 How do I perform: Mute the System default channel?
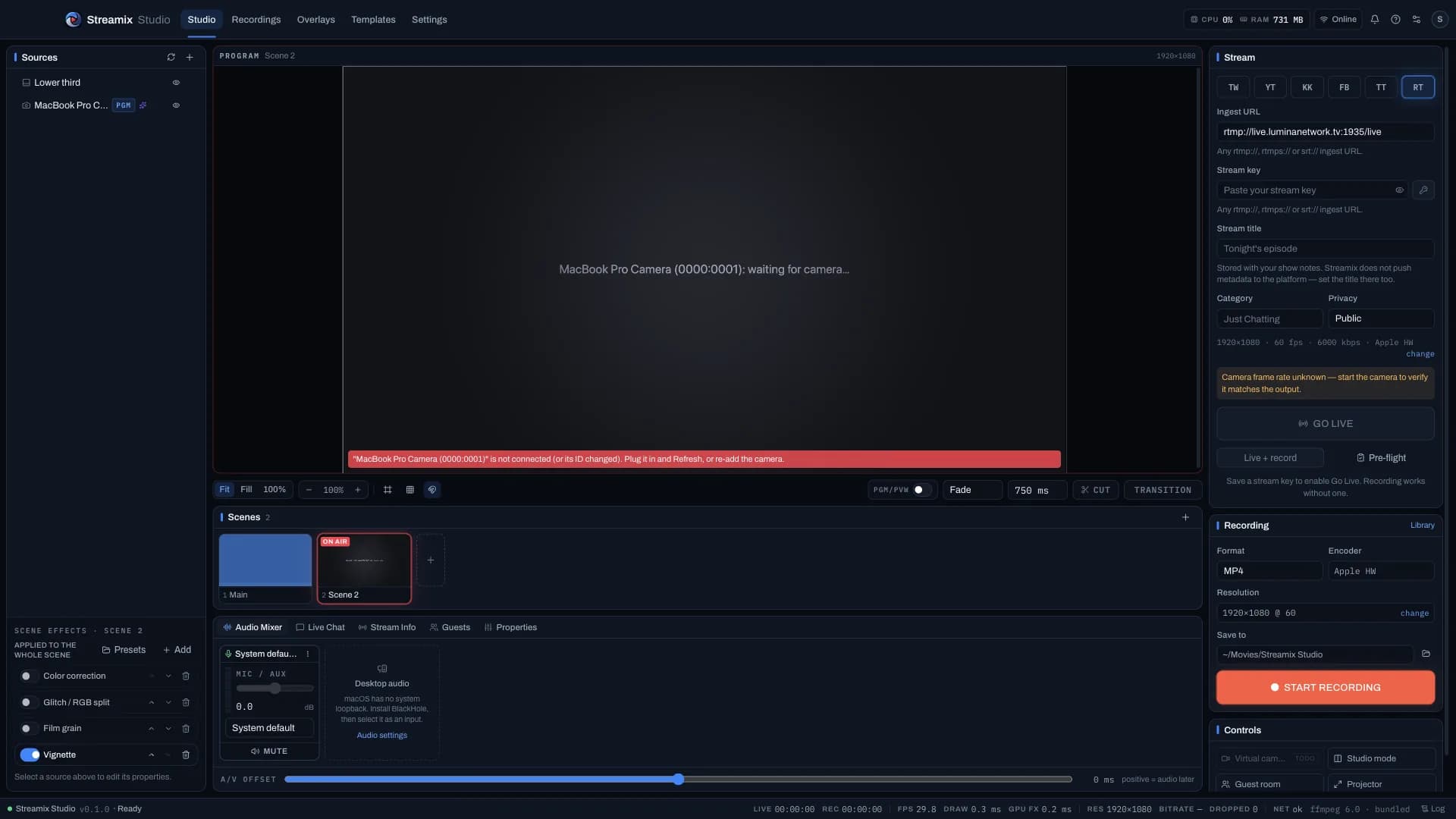point(269,752)
